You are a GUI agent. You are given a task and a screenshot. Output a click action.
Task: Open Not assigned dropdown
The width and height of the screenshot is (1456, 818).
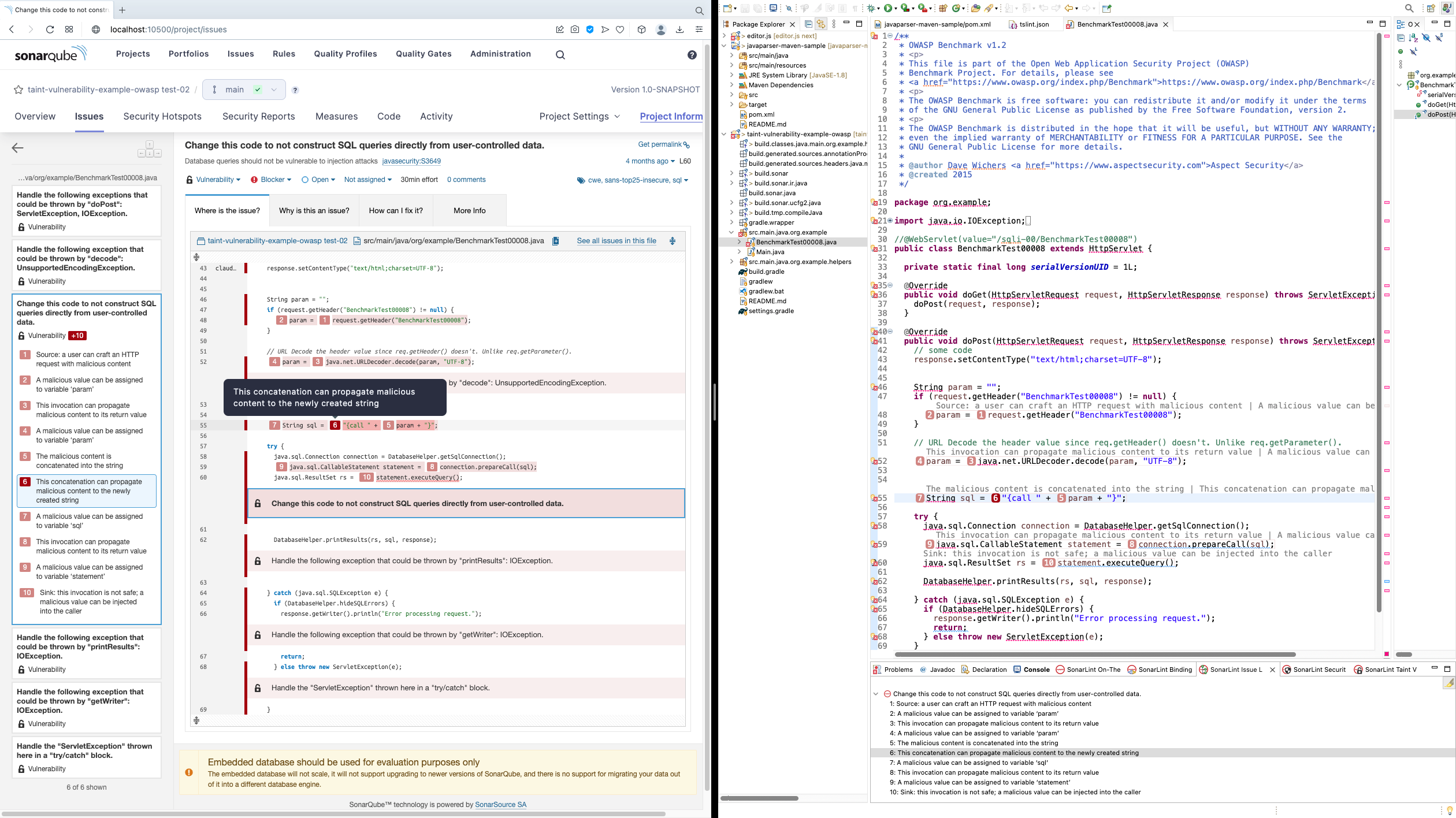[368, 180]
